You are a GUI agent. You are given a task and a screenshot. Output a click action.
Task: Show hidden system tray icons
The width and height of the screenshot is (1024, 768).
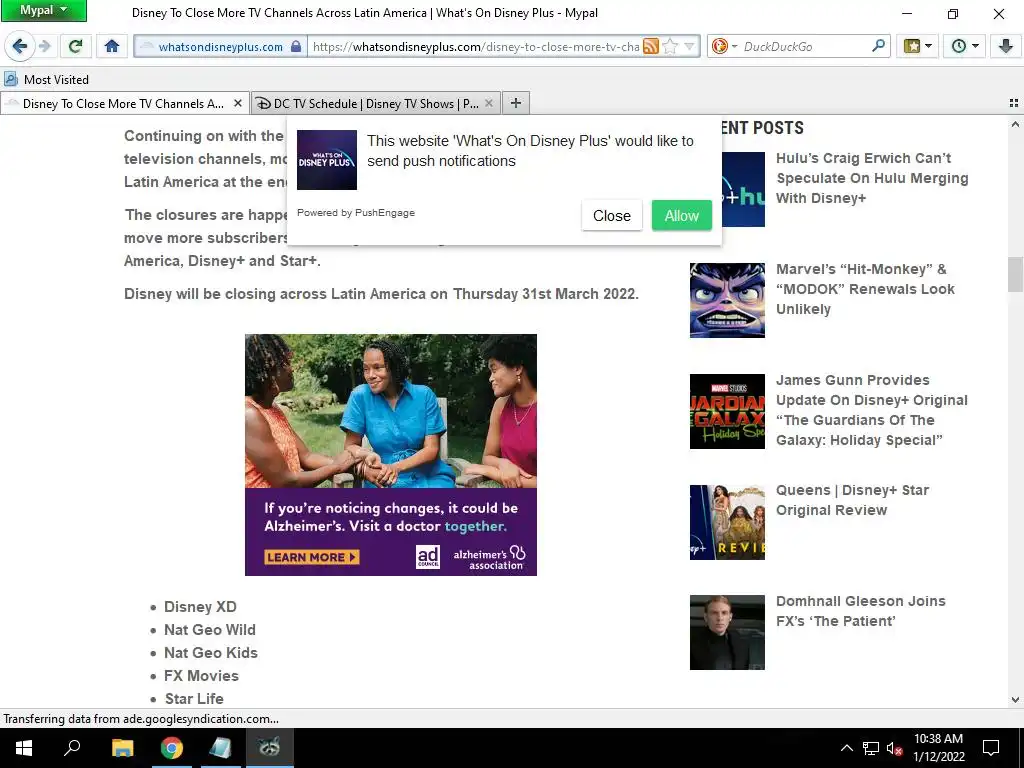click(x=846, y=748)
